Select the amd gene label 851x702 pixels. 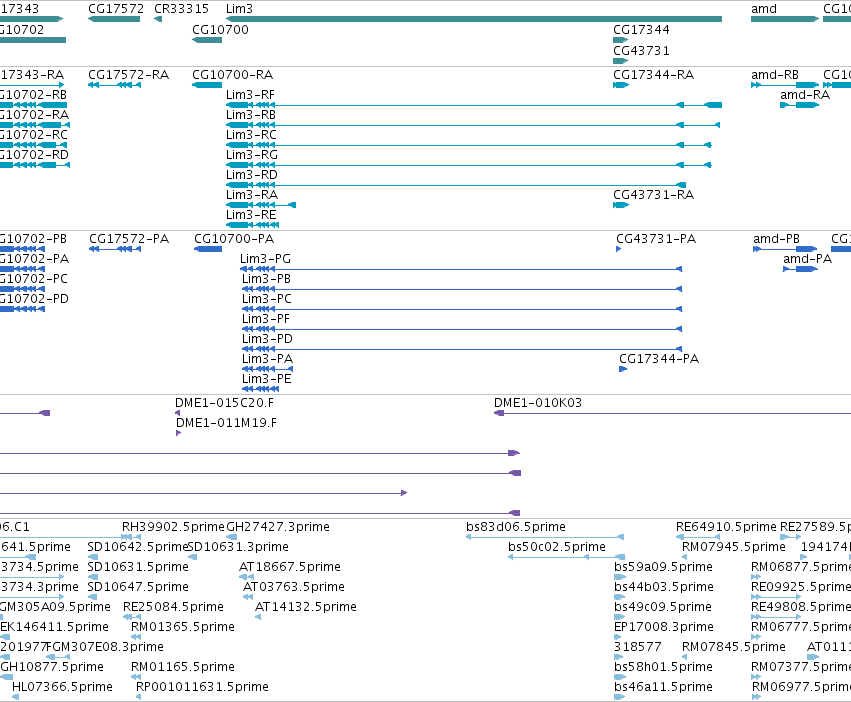[764, 9]
